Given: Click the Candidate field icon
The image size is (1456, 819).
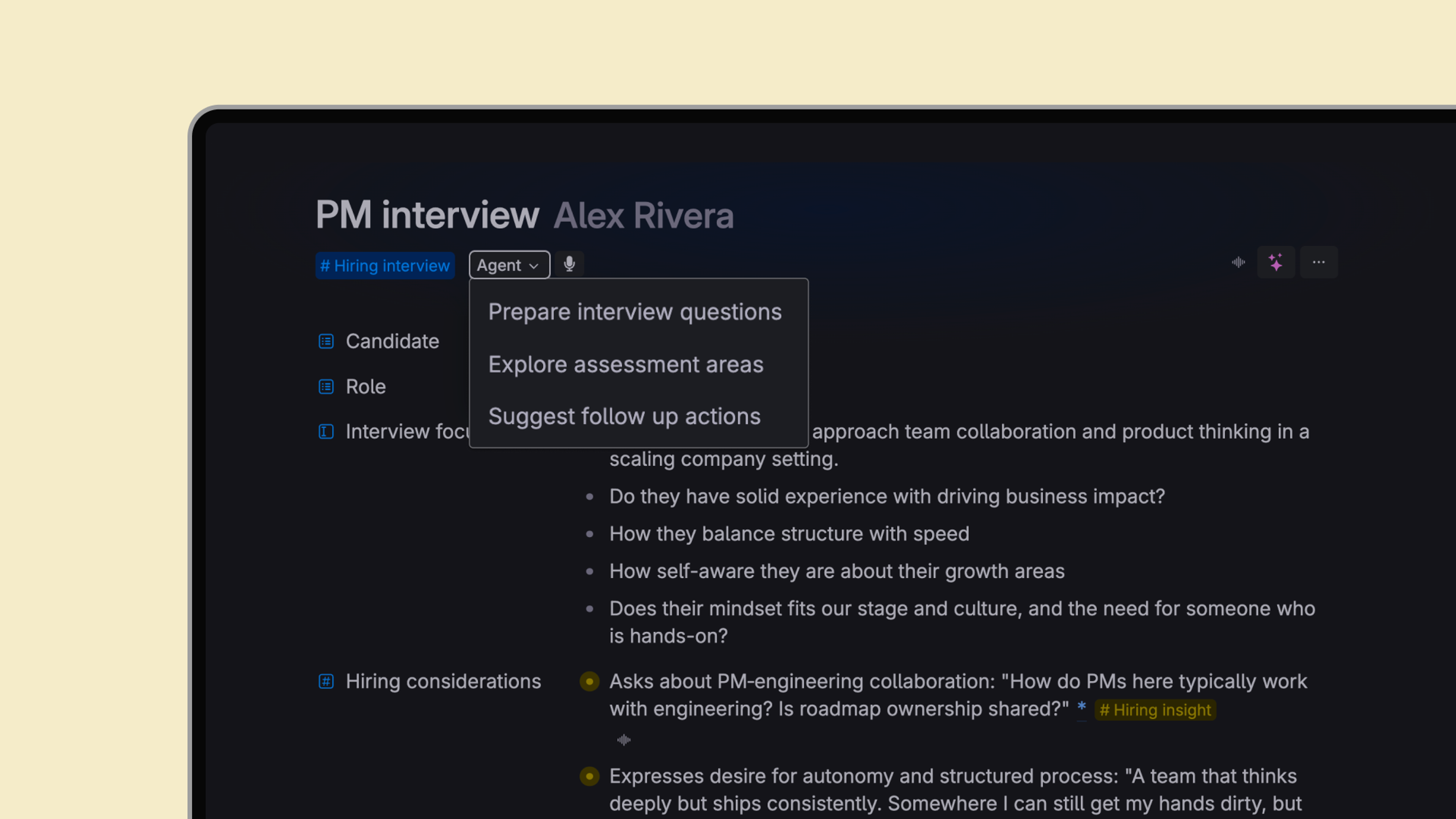Looking at the screenshot, I should (326, 341).
